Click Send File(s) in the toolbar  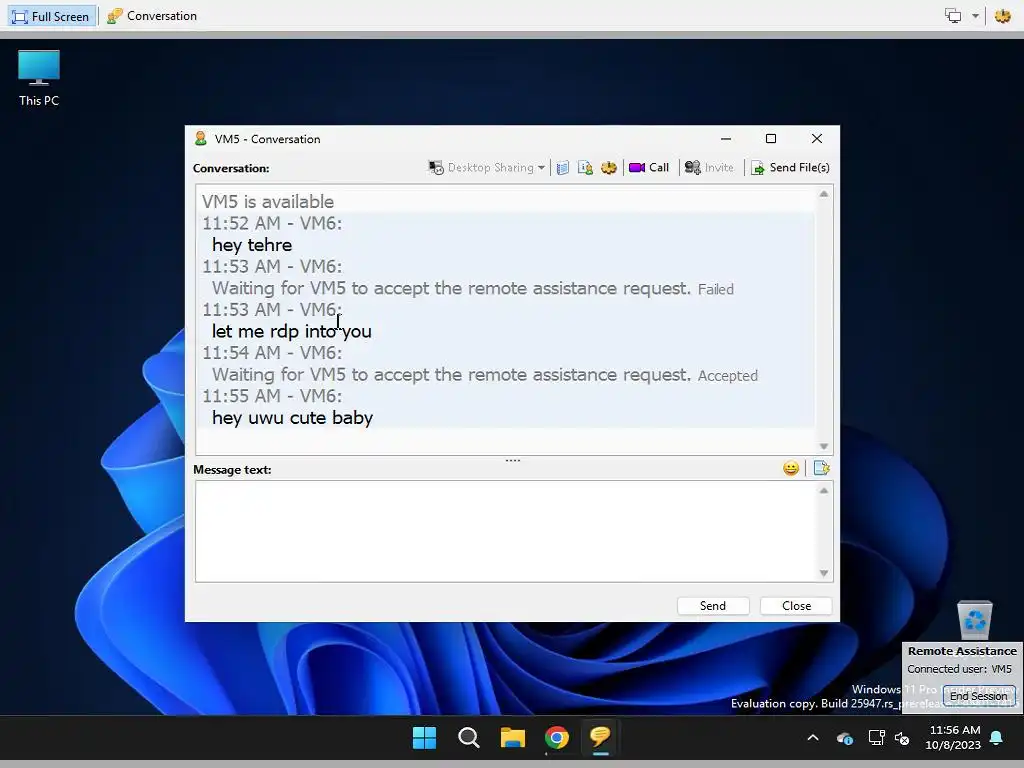[x=790, y=168]
